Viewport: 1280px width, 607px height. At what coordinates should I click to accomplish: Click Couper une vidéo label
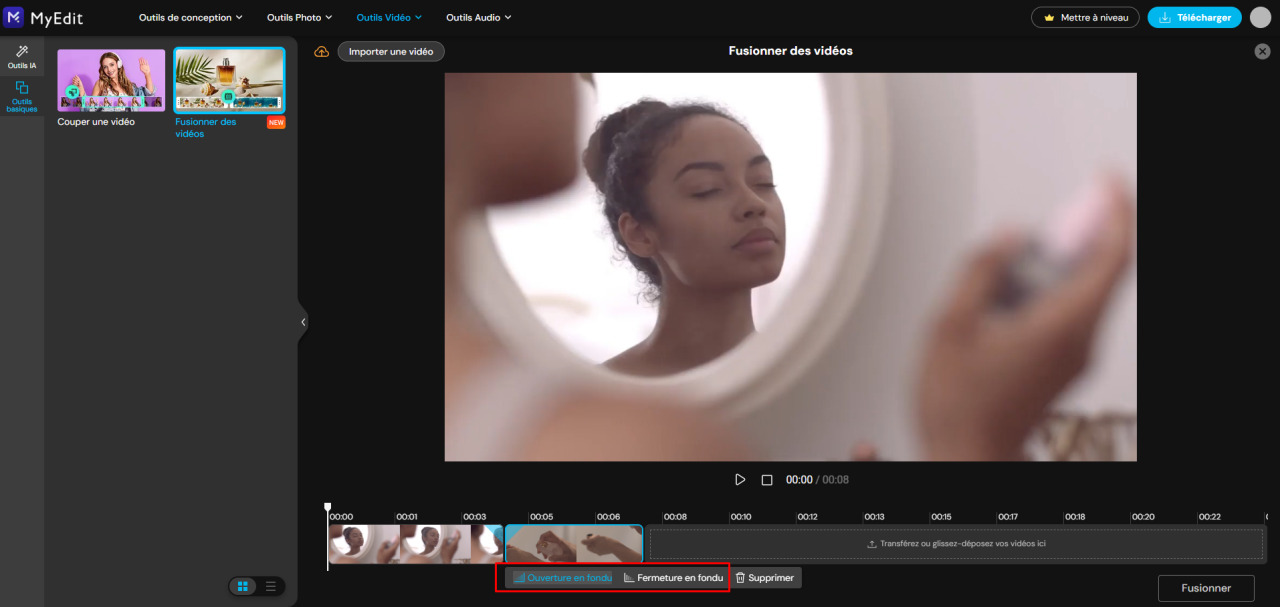pyautogui.click(x=96, y=122)
